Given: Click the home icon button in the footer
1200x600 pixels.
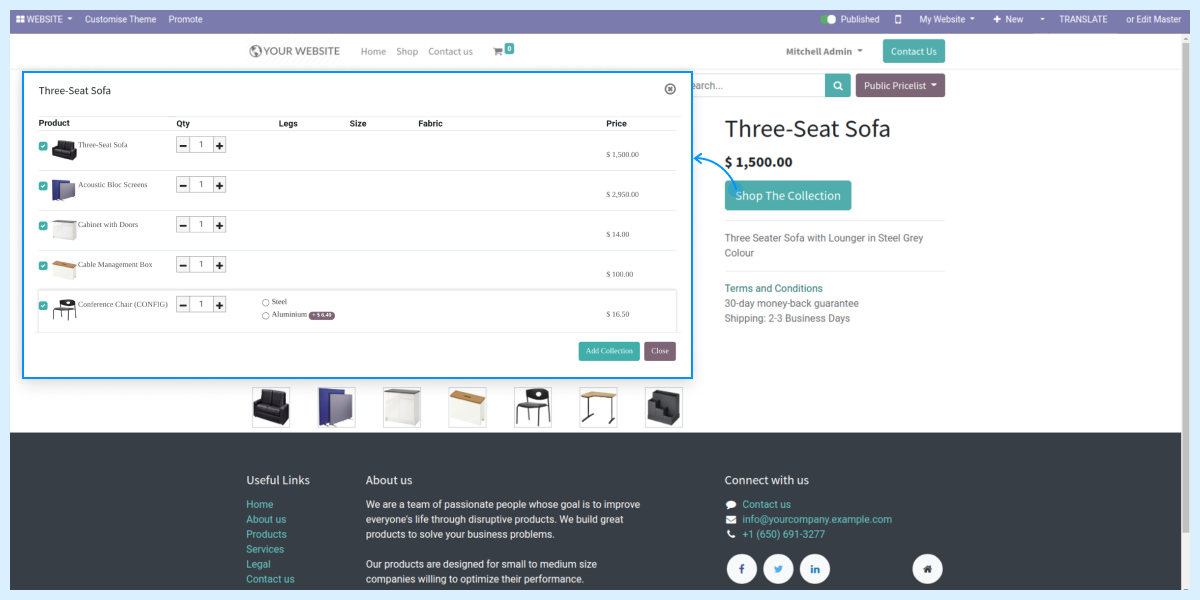Looking at the screenshot, I should point(927,568).
